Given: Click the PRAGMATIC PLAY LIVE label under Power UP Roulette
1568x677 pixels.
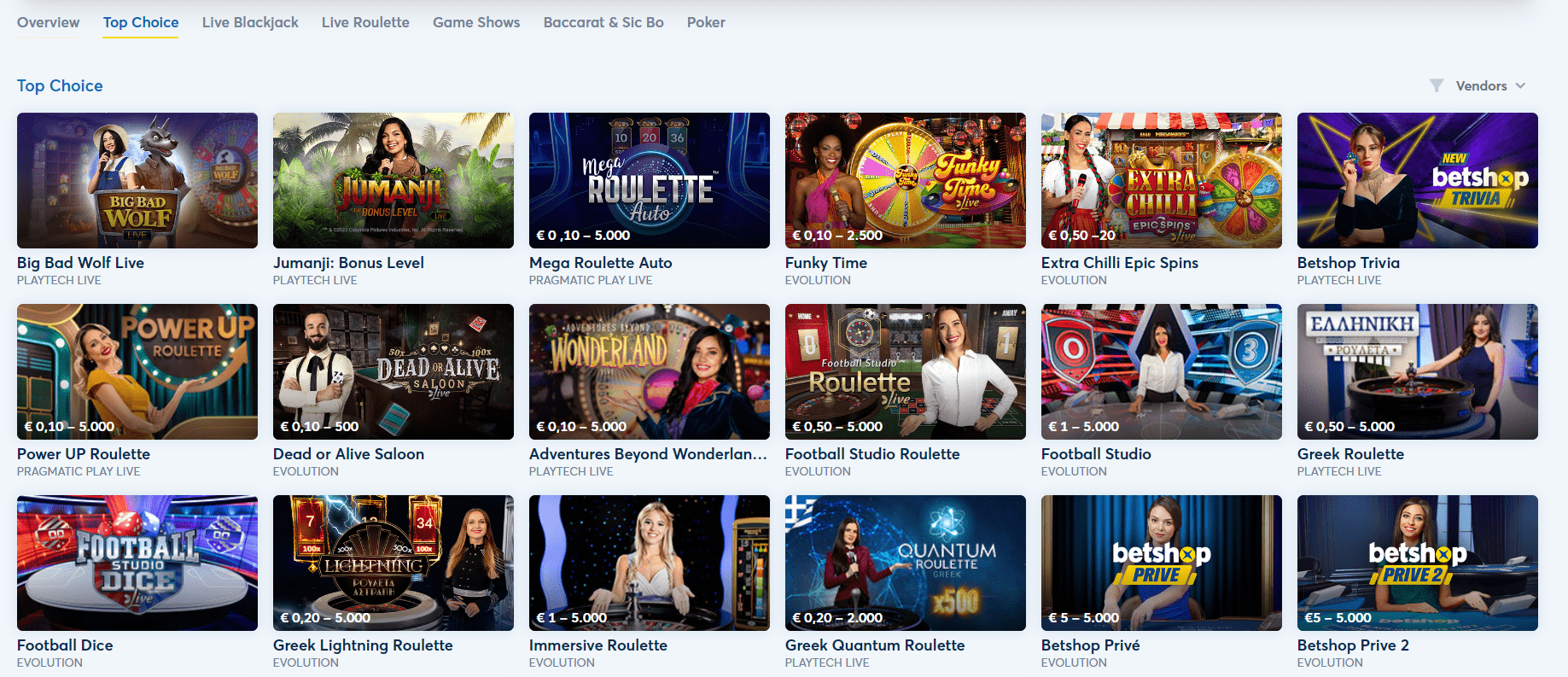Looking at the screenshot, I should click(x=79, y=471).
